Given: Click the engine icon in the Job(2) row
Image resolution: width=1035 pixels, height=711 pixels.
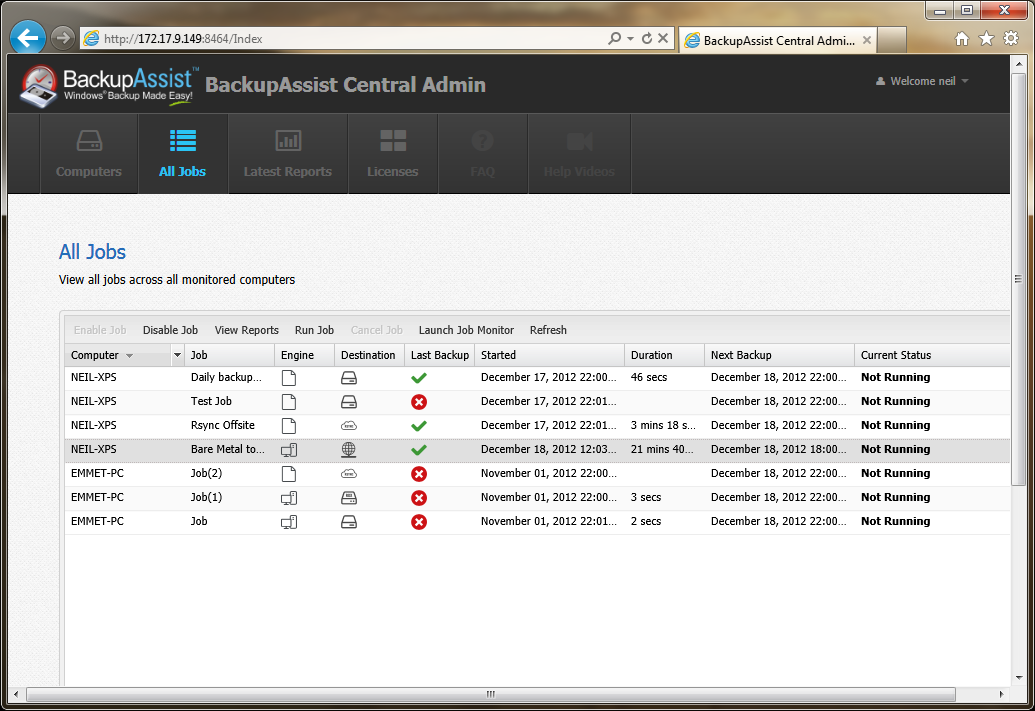Looking at the screenshot, I should 288,474.
